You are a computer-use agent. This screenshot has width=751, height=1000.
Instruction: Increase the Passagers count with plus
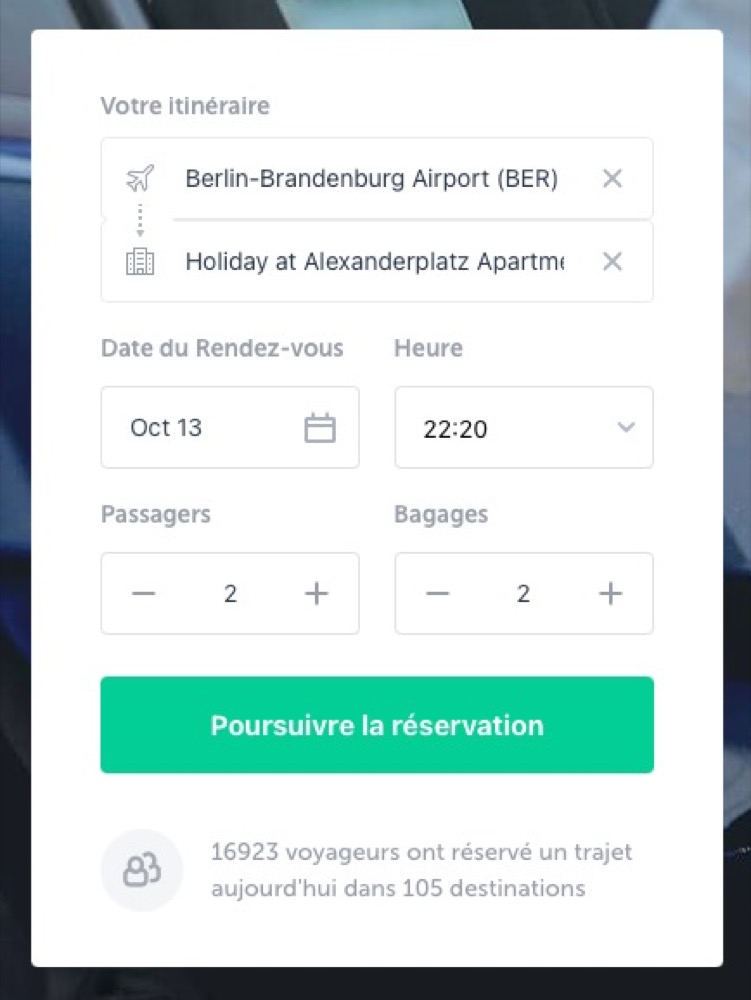click(316, 593)
